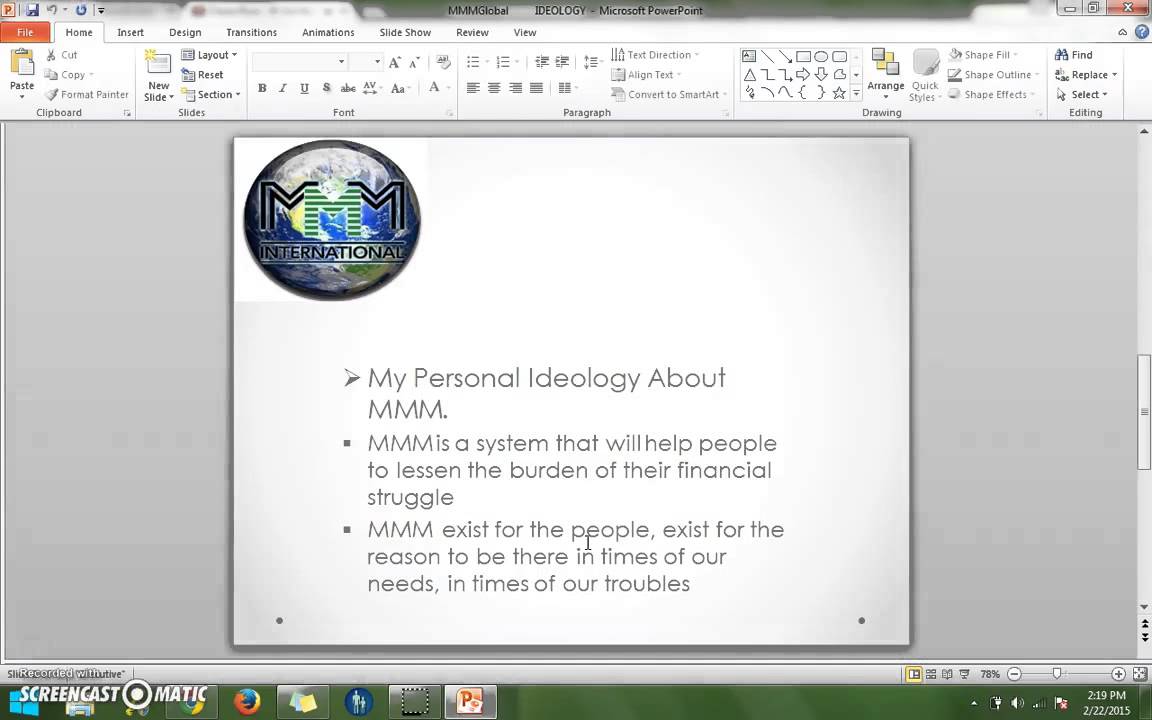Select the Text Box shape

click(x=749, y=57)
